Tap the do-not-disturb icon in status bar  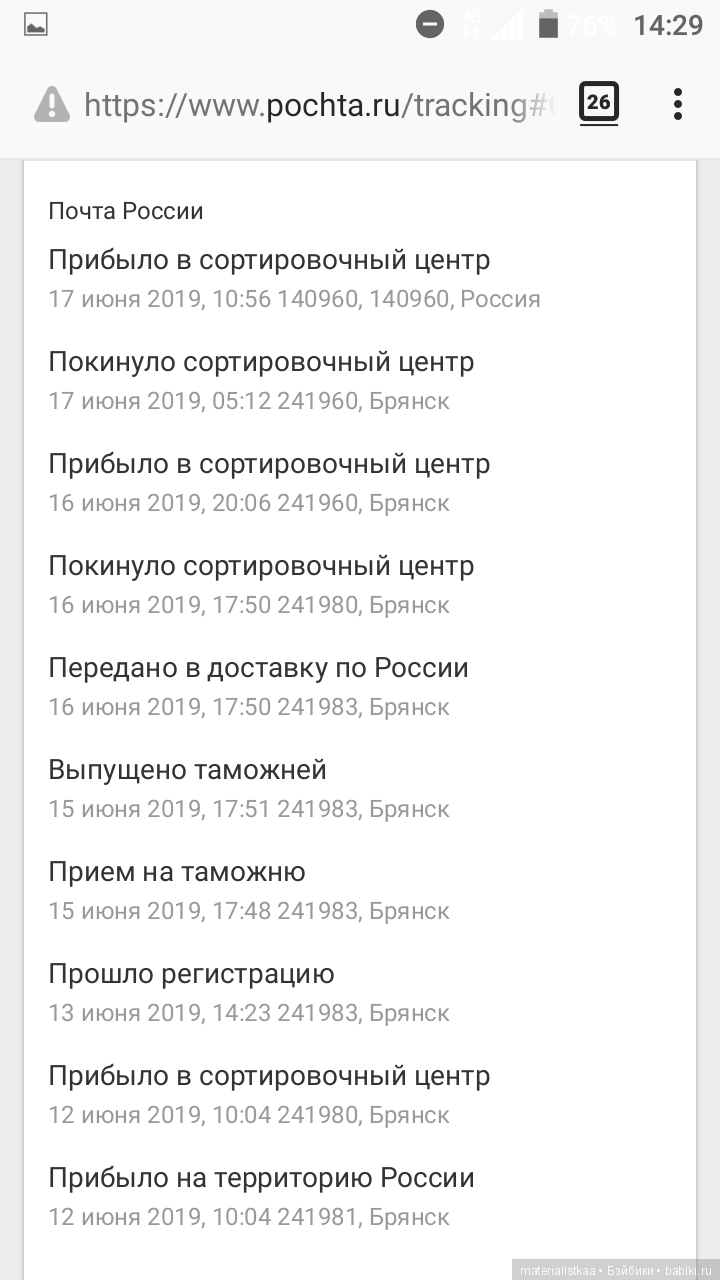pos(430,25)
